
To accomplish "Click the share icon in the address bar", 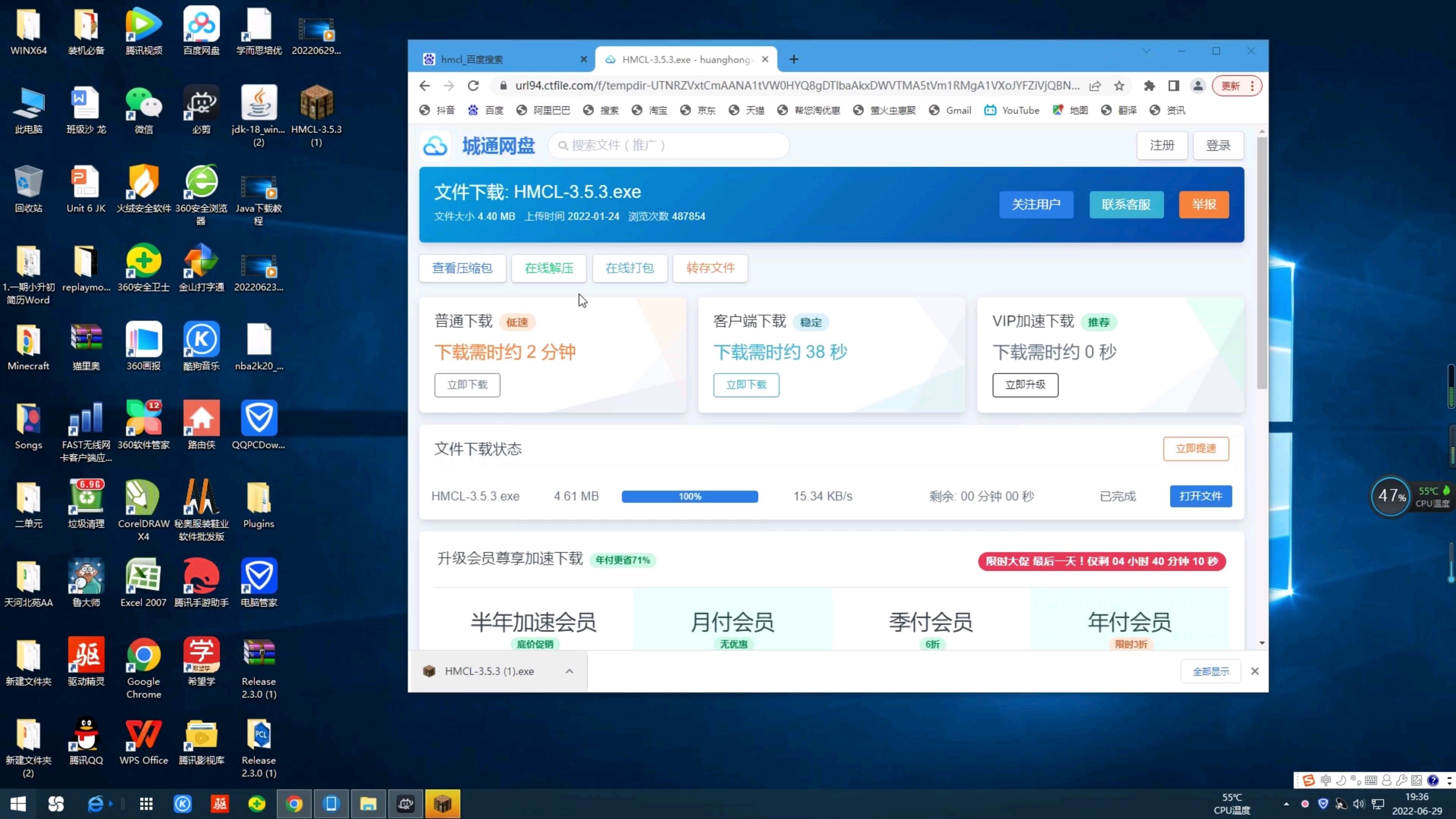I will [1095, 86].
